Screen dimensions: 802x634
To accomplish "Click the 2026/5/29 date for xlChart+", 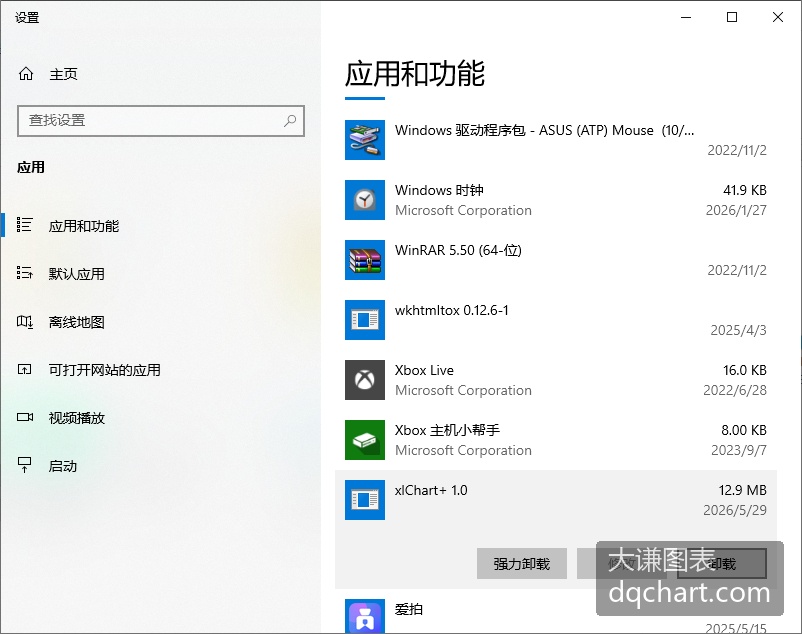I will 735,510.
